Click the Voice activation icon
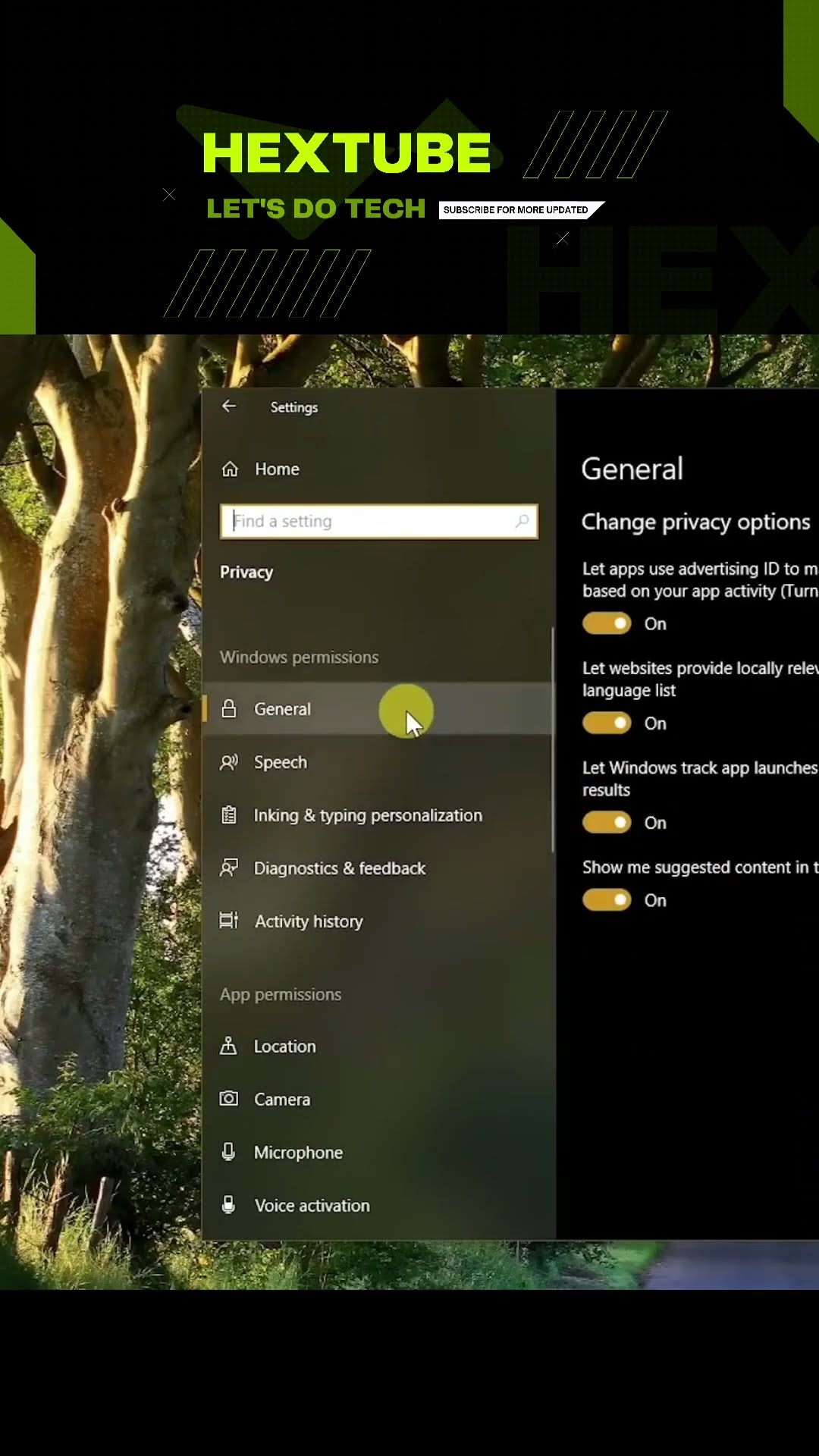The image size is (819, 1456). click(x=228, y=1205)
